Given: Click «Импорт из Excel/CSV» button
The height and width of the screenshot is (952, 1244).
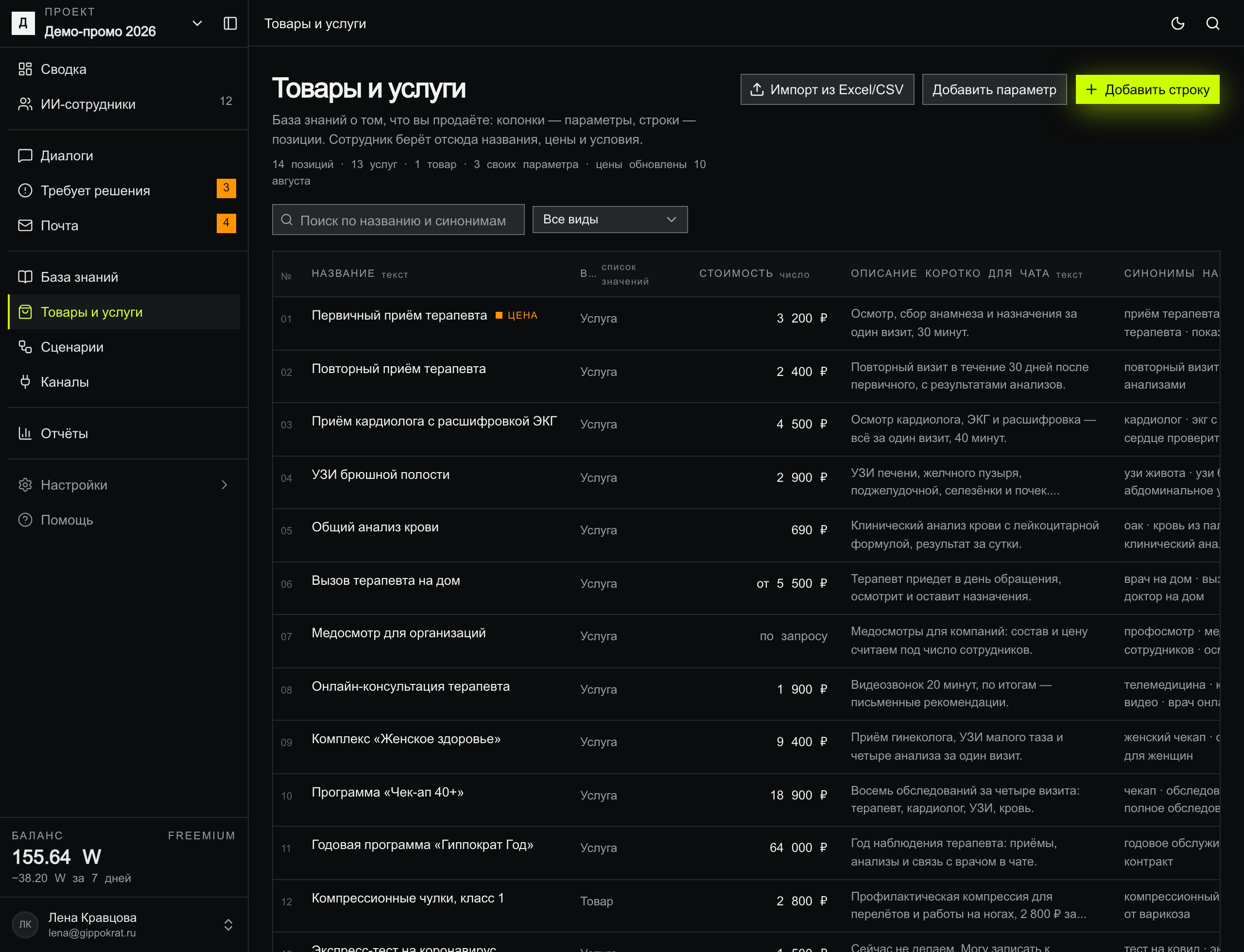Looking at the screenshot, I should pyautogui.click(x=827, y=89).
